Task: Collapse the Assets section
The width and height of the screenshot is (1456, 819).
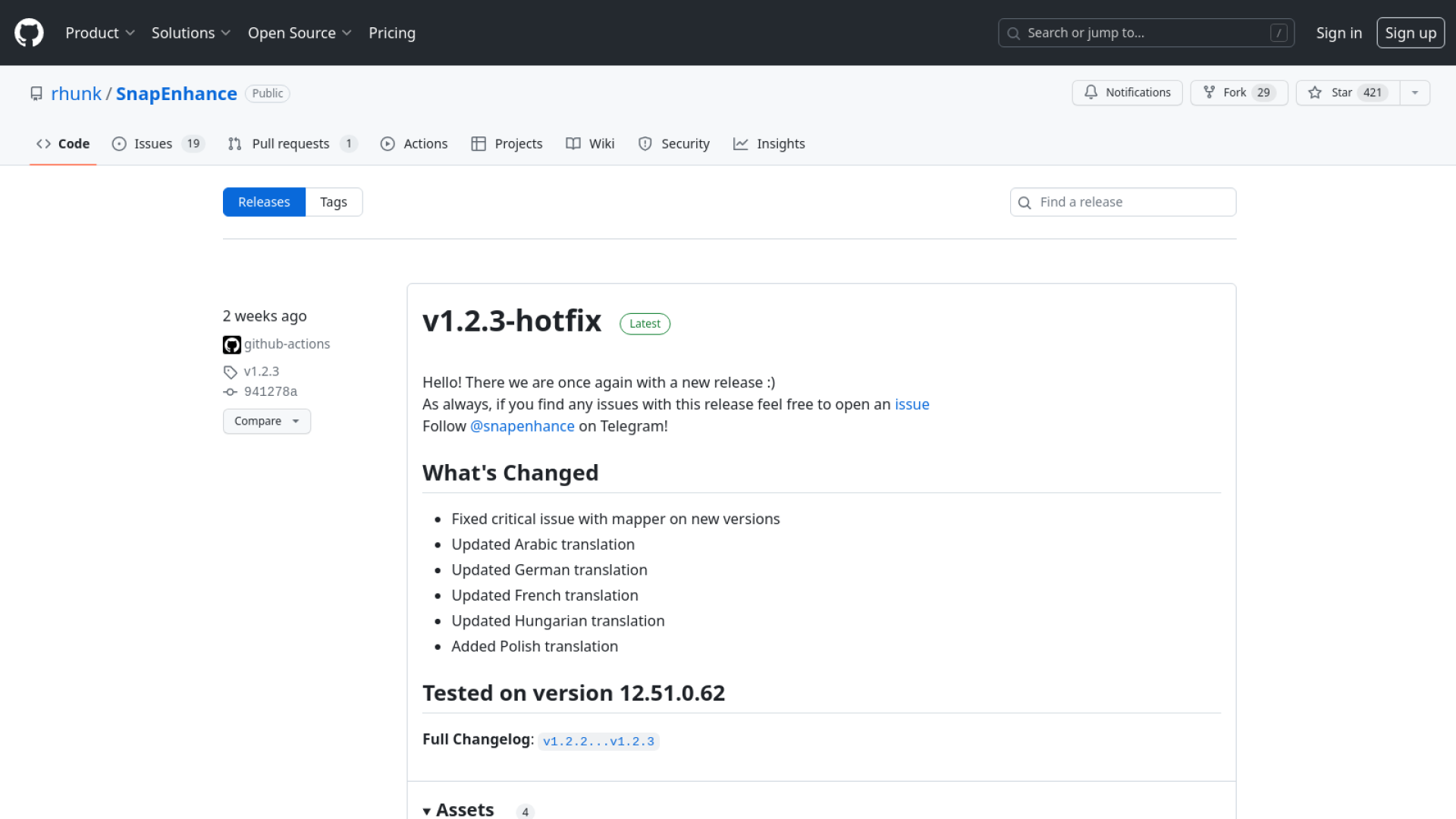Action: coord(458,809)
